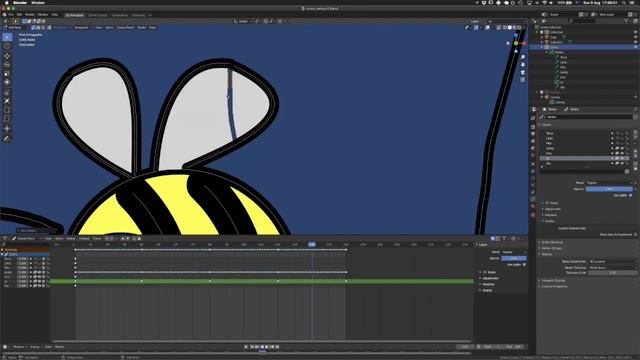This screenshot has width=640, height=360.
Task: Enable the Masks checkbox in the dopesheet sidebar
Action: [485, 272]
